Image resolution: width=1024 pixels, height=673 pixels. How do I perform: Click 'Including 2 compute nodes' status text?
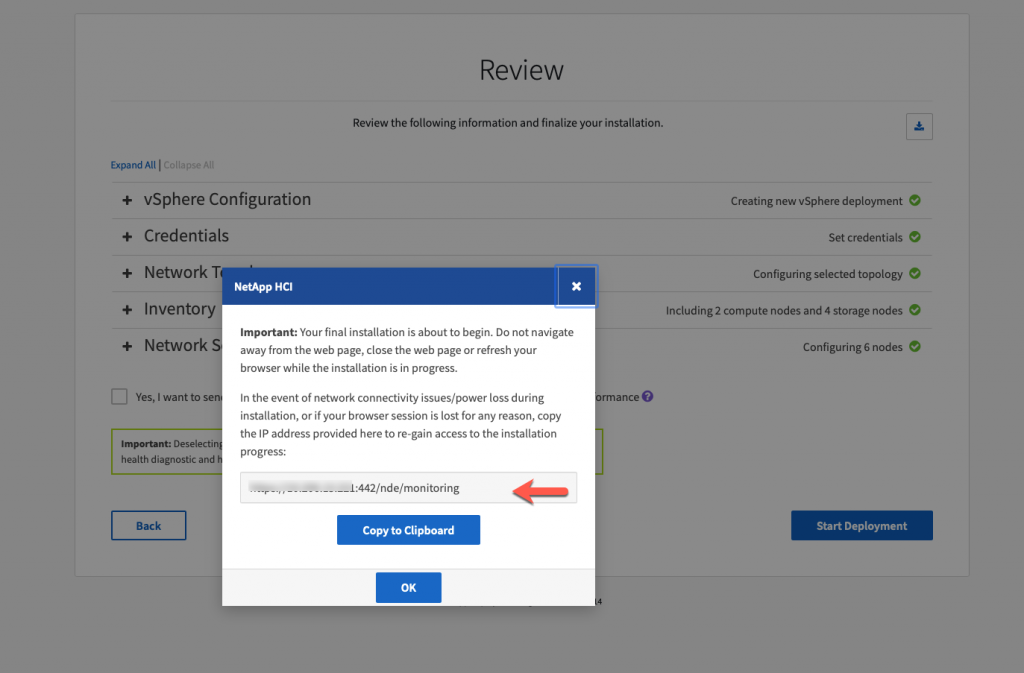(x=784, y=311)
